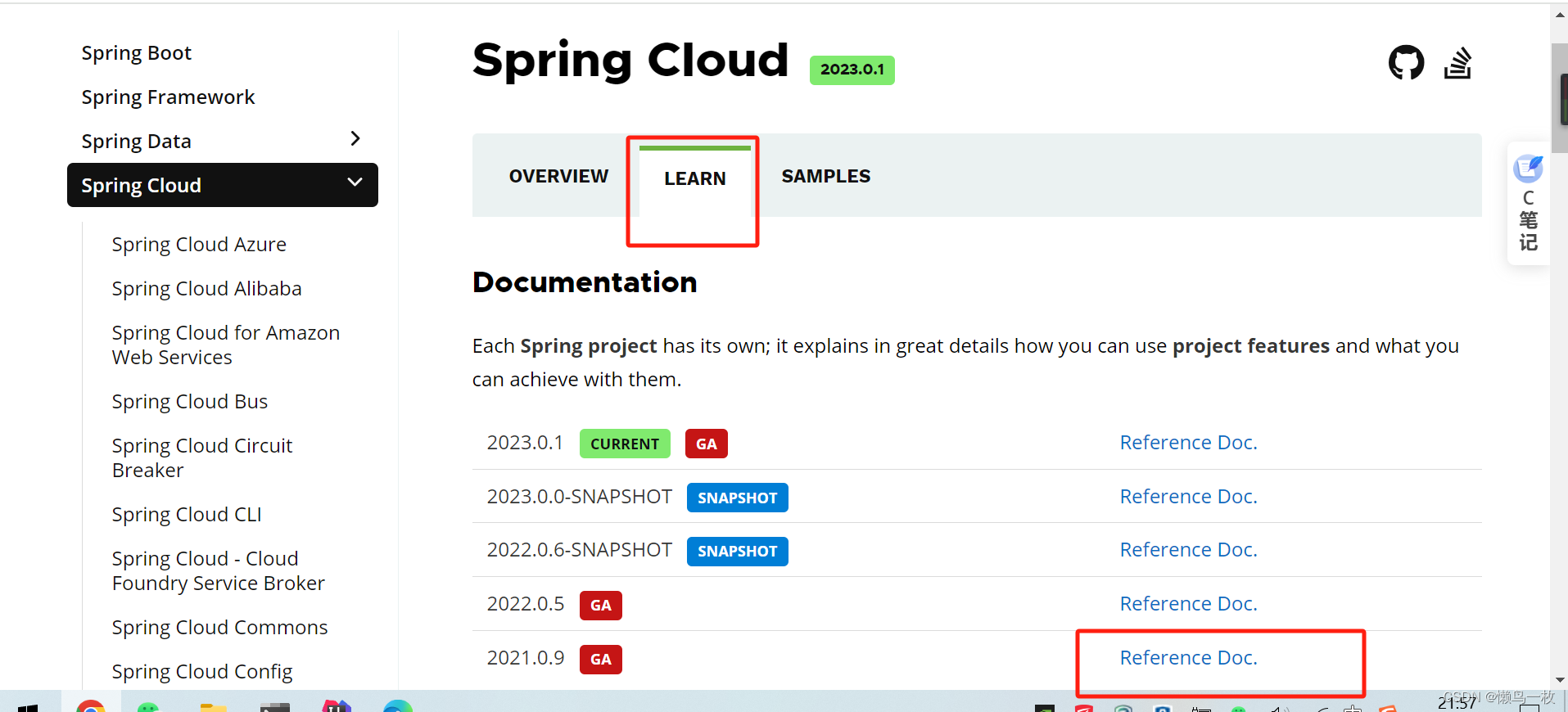Click the GA badge on 2022.0.5 row
This screenshot has width=1568, height=712.
tap(600, 606)
